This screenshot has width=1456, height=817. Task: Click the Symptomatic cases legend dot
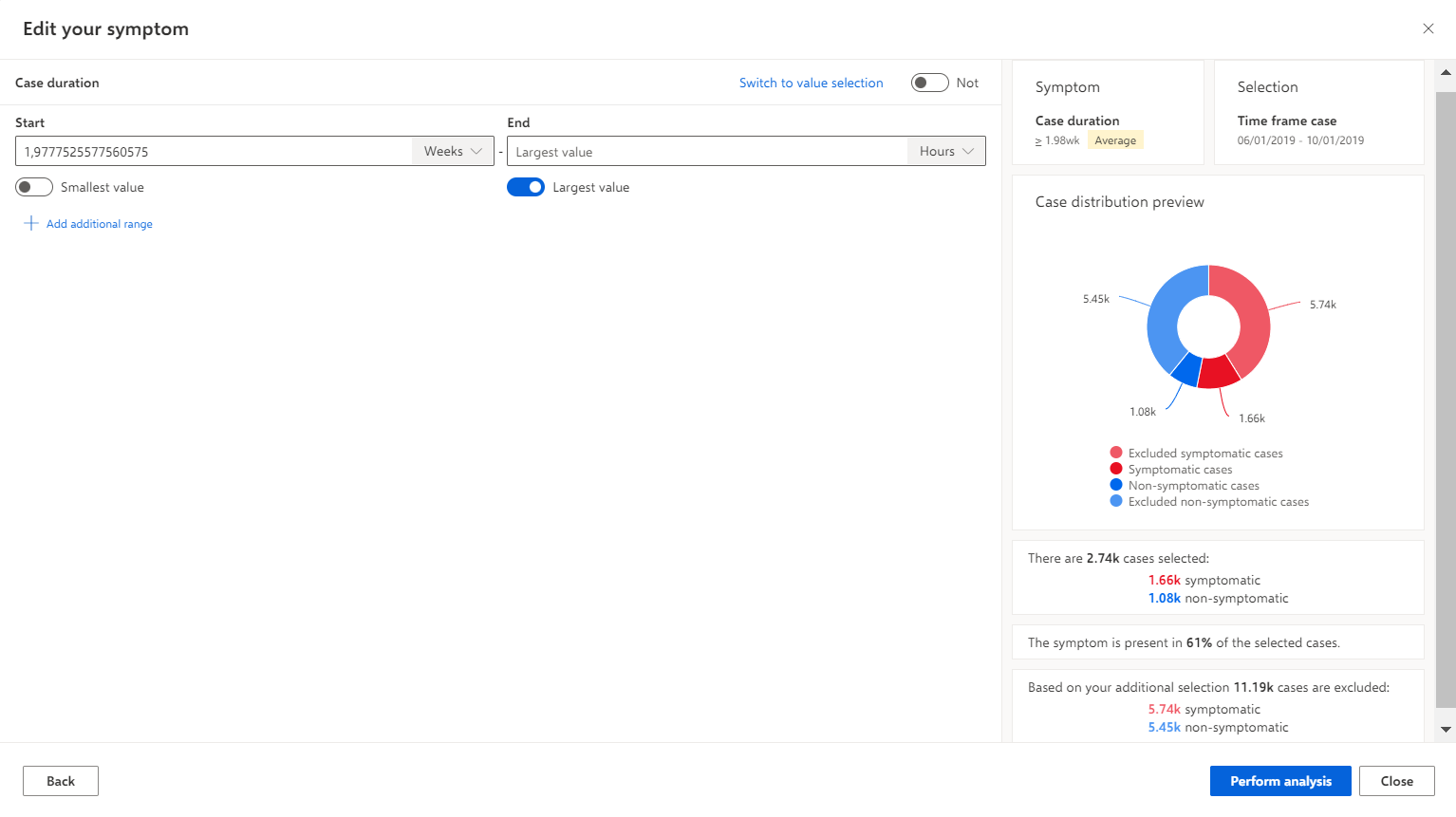(x=1116, y=469)
